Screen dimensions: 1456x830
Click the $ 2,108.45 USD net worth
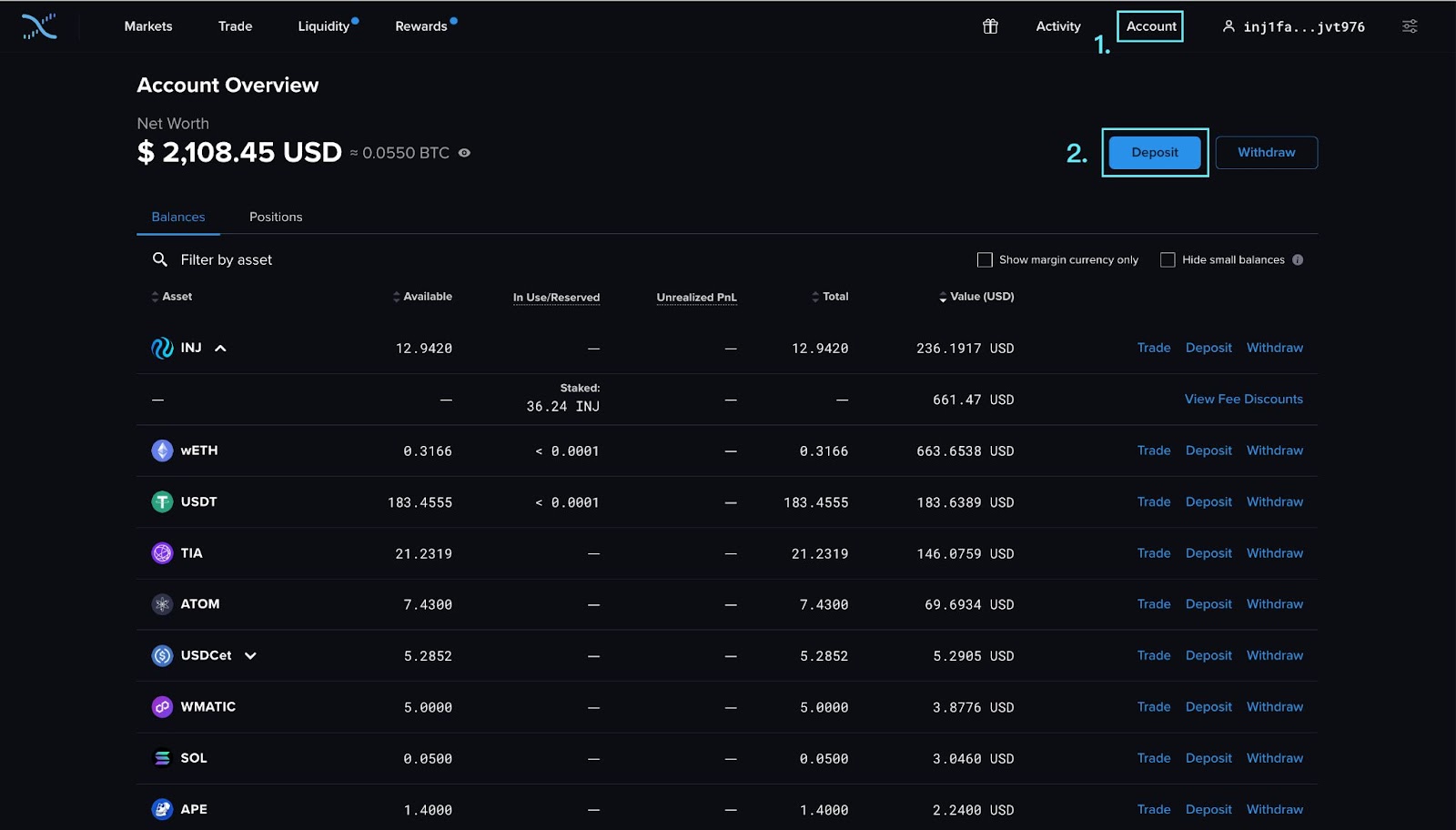(239, 152)
